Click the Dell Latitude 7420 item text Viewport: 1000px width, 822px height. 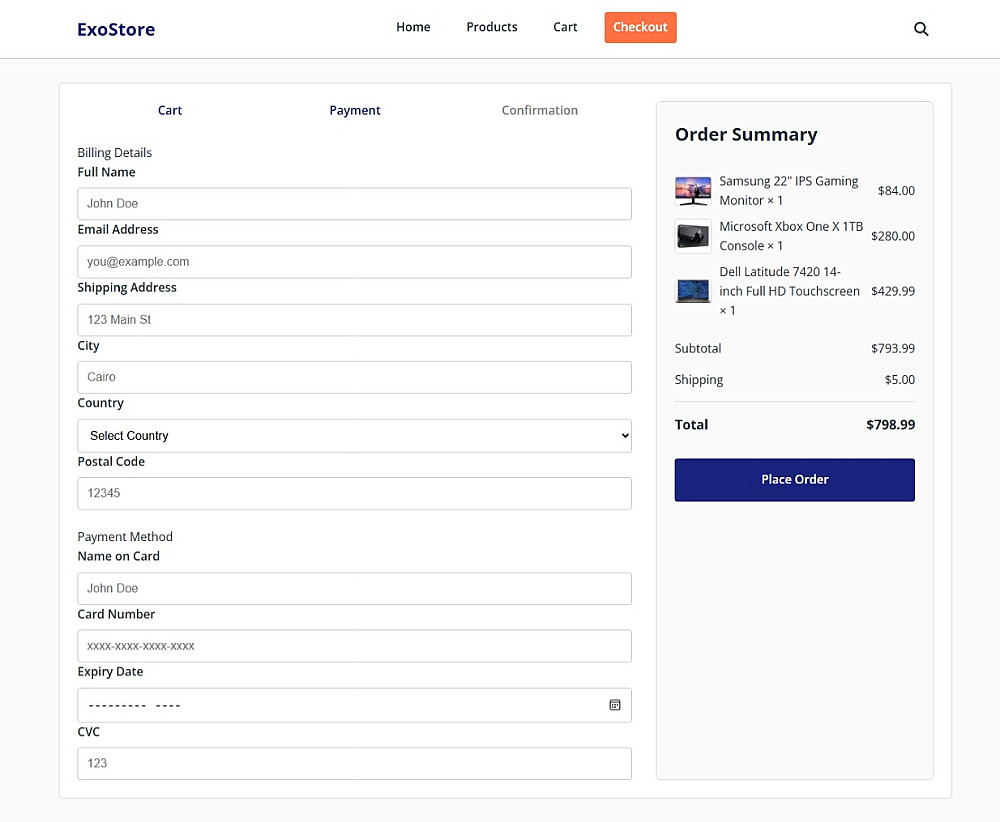[789, 291]
